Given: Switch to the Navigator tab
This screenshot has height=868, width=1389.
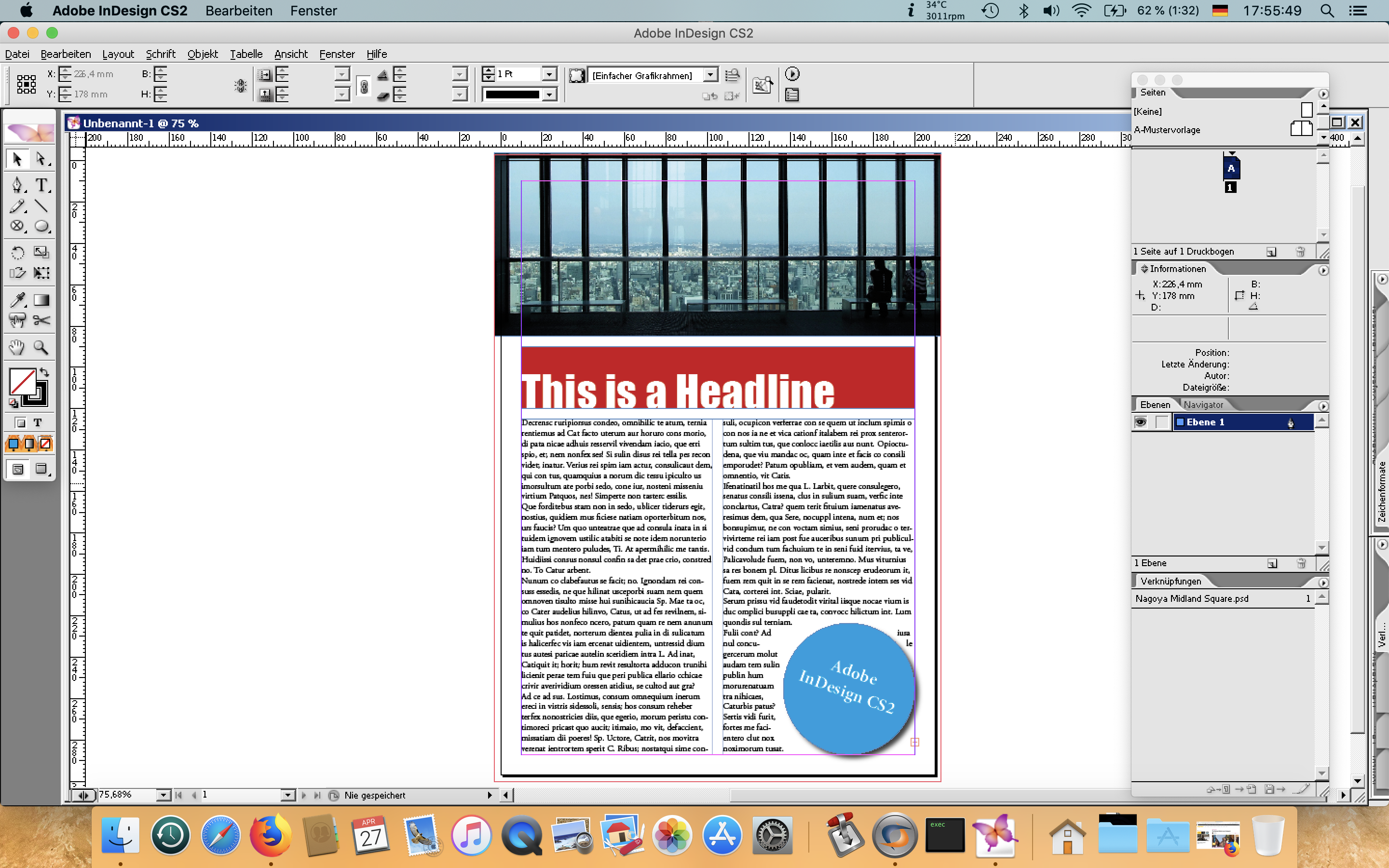Looking at the screenshot, I should pos(1205,404).
